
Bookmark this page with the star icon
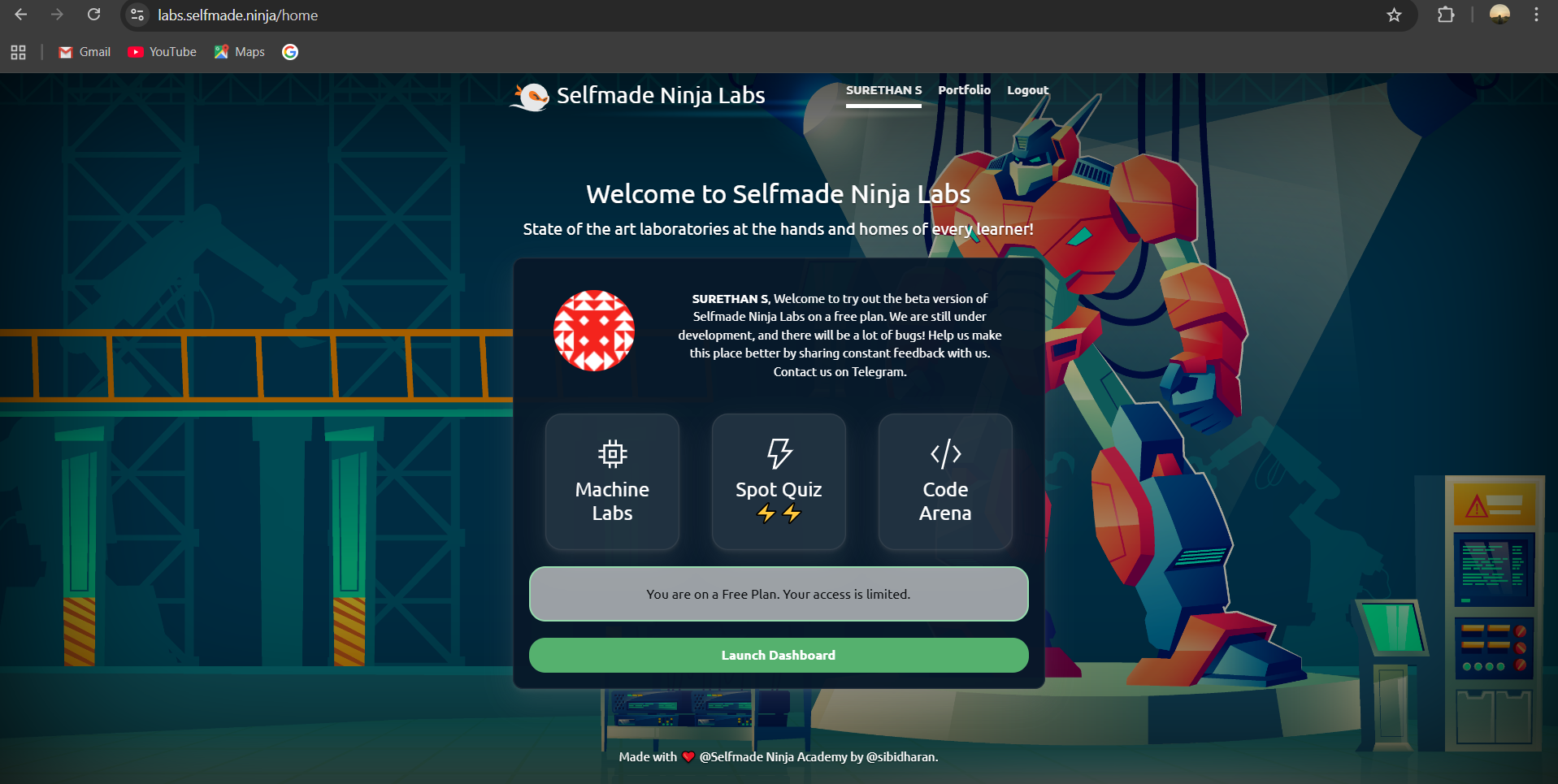click(1394, 15)
